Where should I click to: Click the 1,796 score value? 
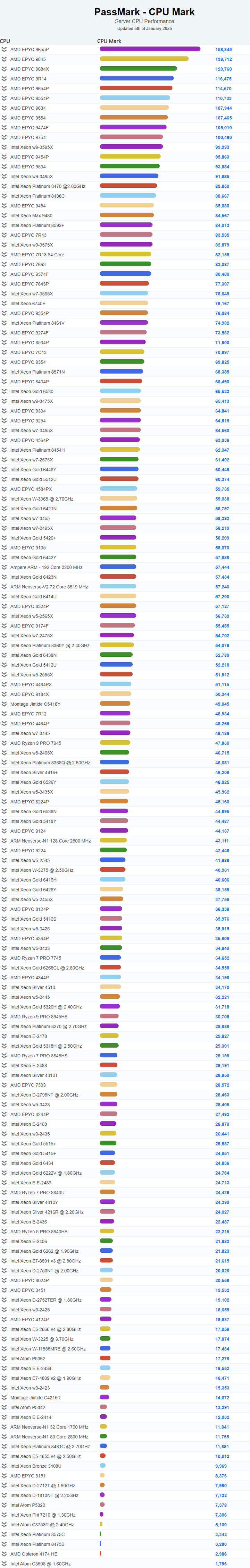pos(221,1564)
